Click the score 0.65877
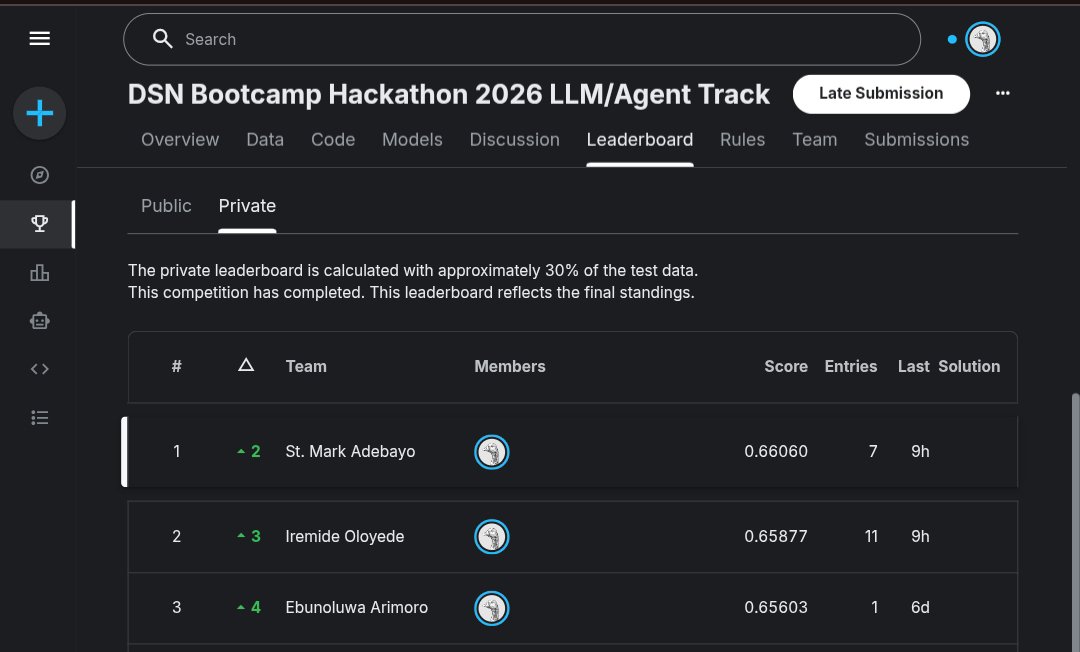This screenshot has width=1080, height=652. (776, 536)
